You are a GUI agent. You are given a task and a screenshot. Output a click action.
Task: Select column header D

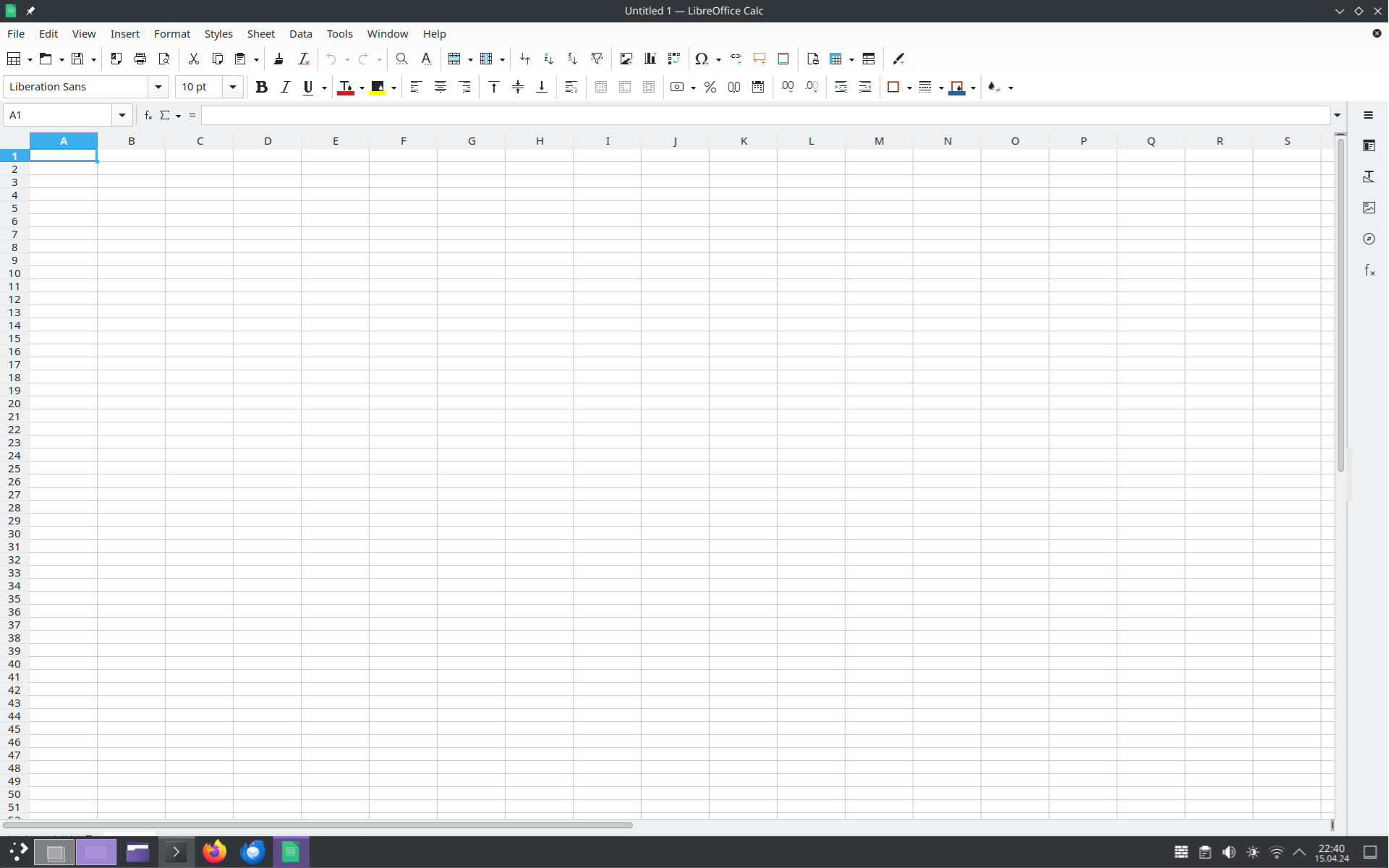(267, 141)
